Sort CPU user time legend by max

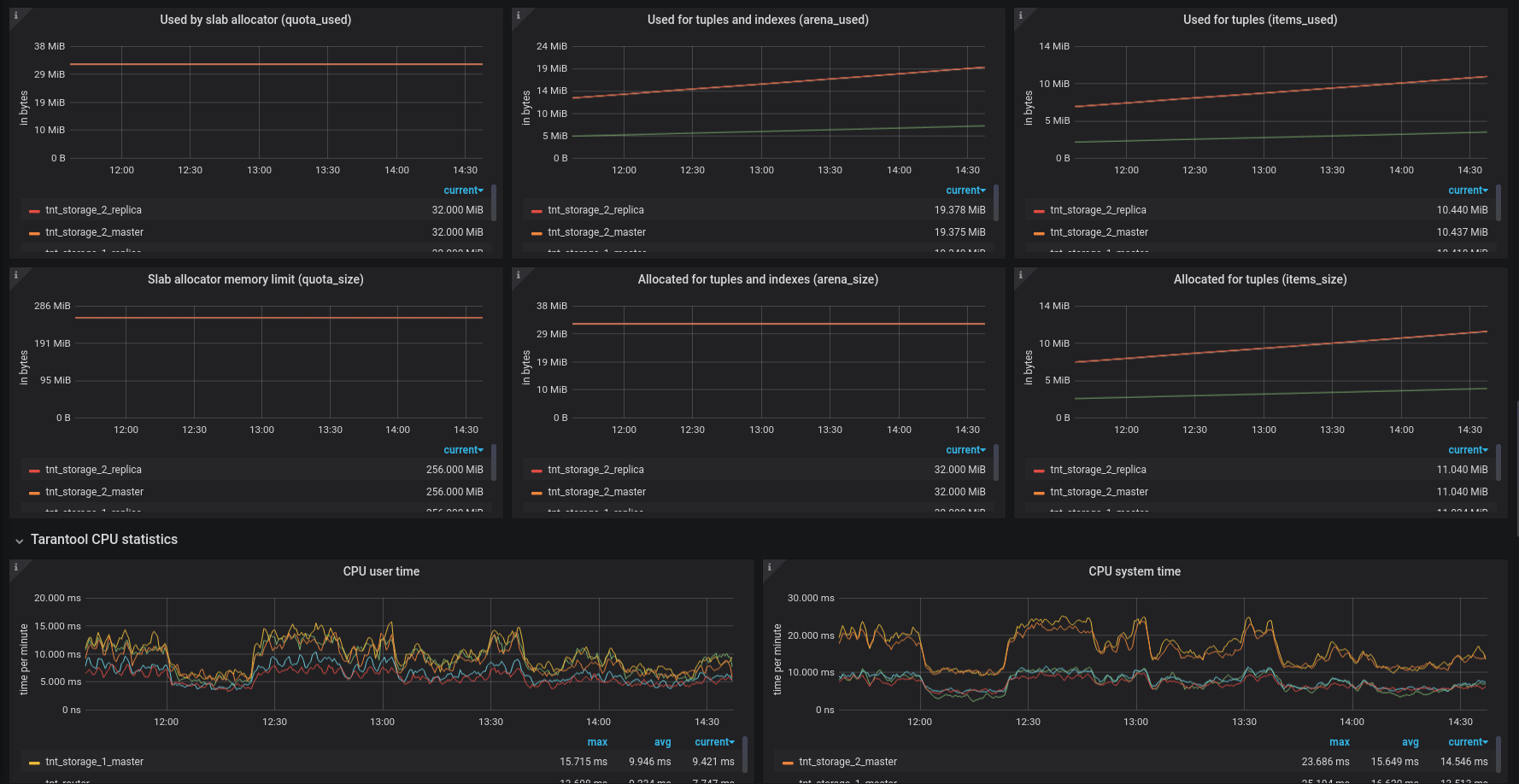click(x=597, y=742)
